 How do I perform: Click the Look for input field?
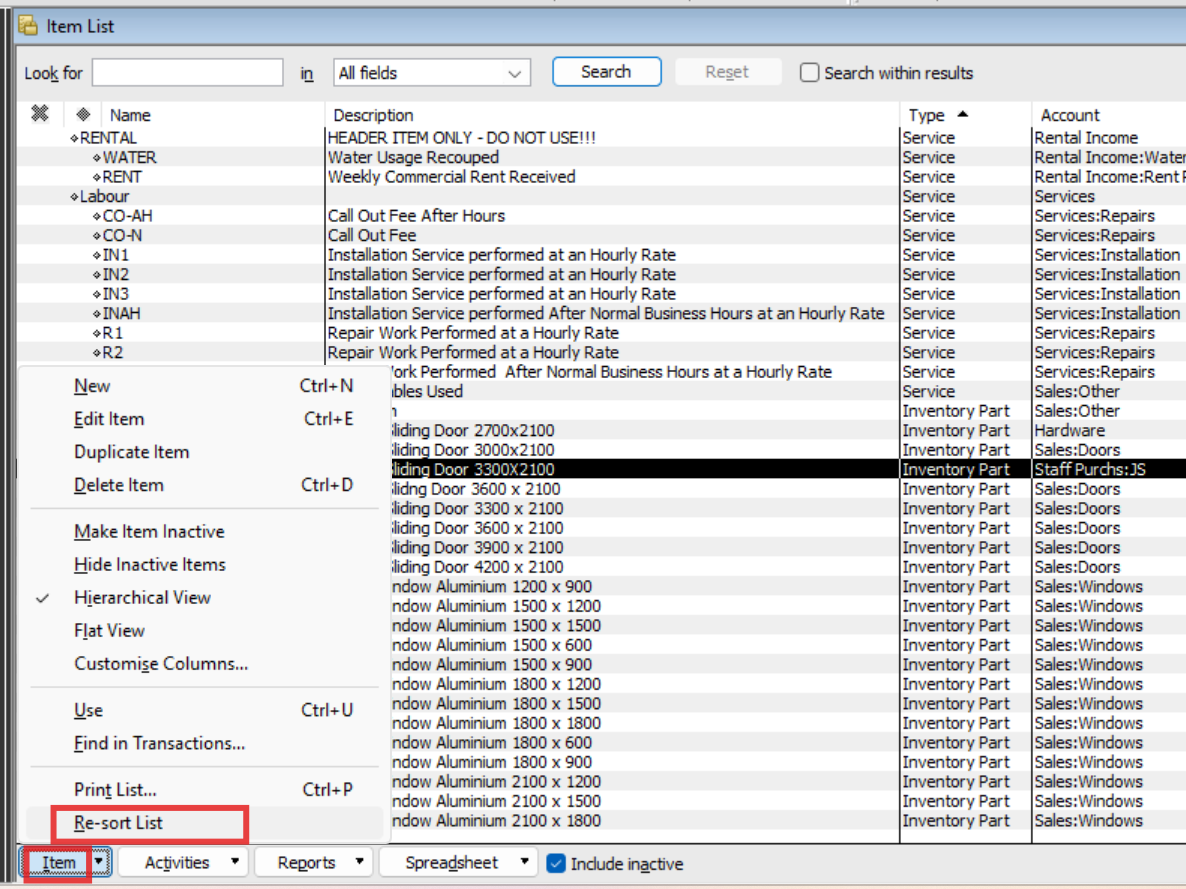pos(188,73)
